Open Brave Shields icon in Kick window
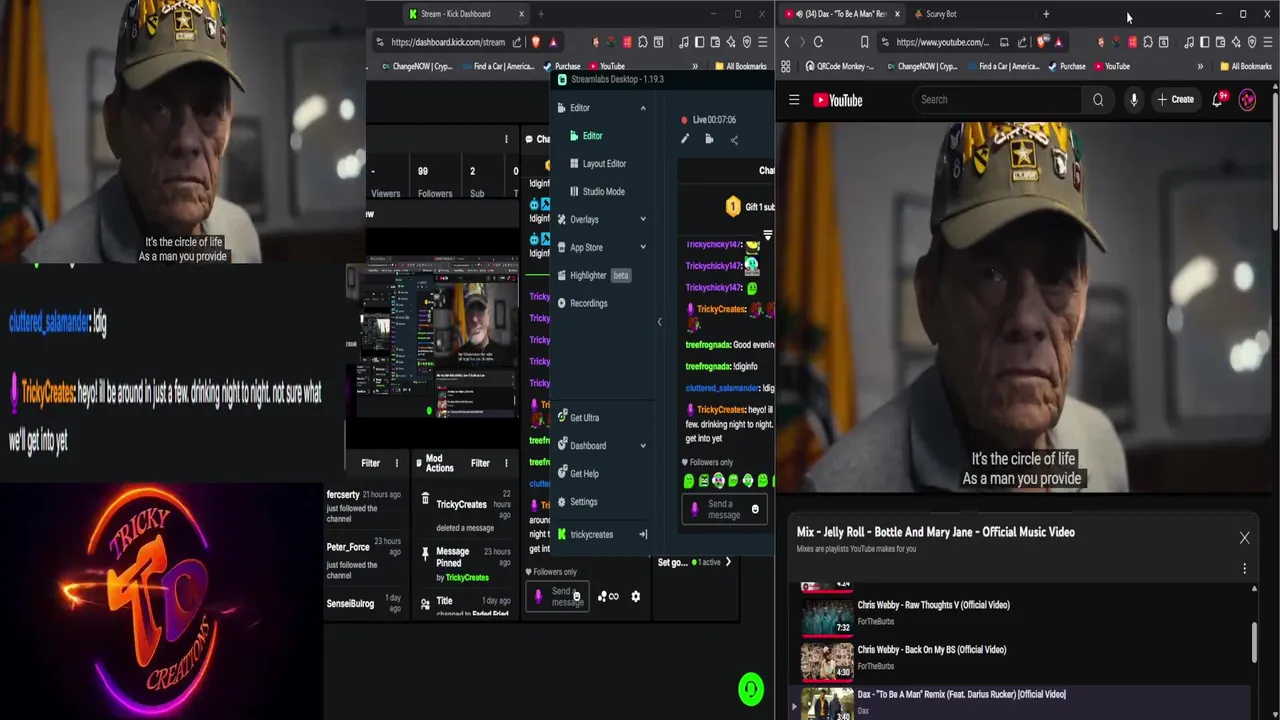This screenshot has height=720, width=1280. click(536, 42)
